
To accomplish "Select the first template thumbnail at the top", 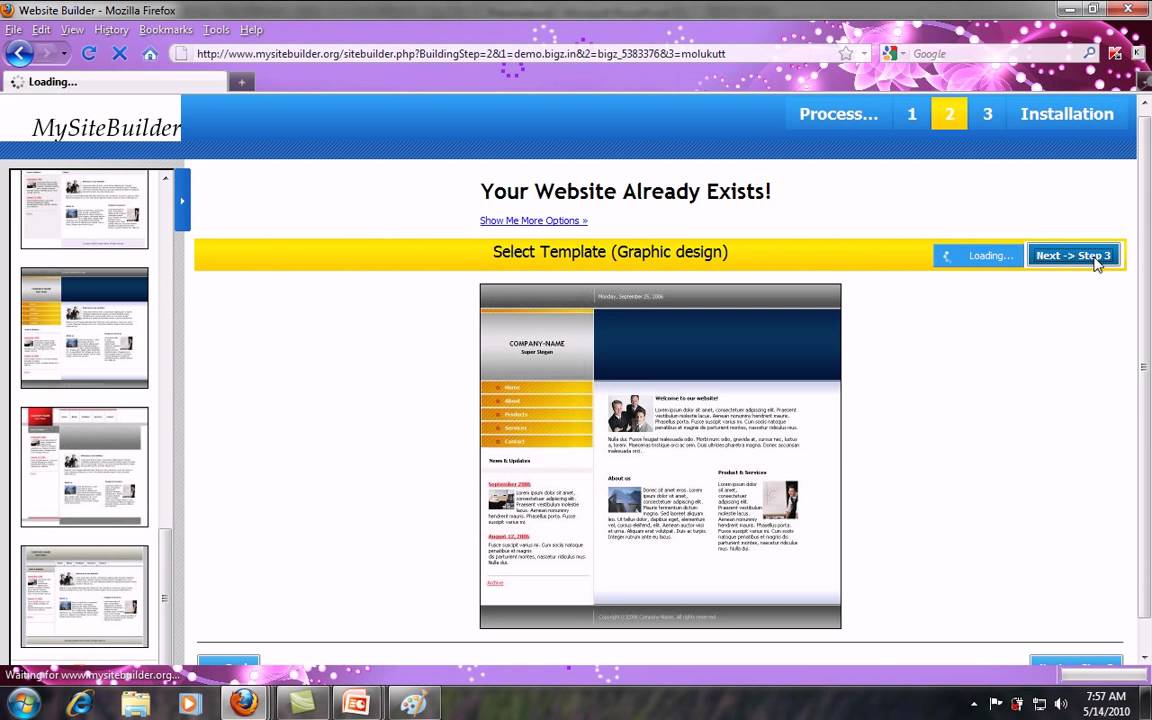I will point(84,209).
